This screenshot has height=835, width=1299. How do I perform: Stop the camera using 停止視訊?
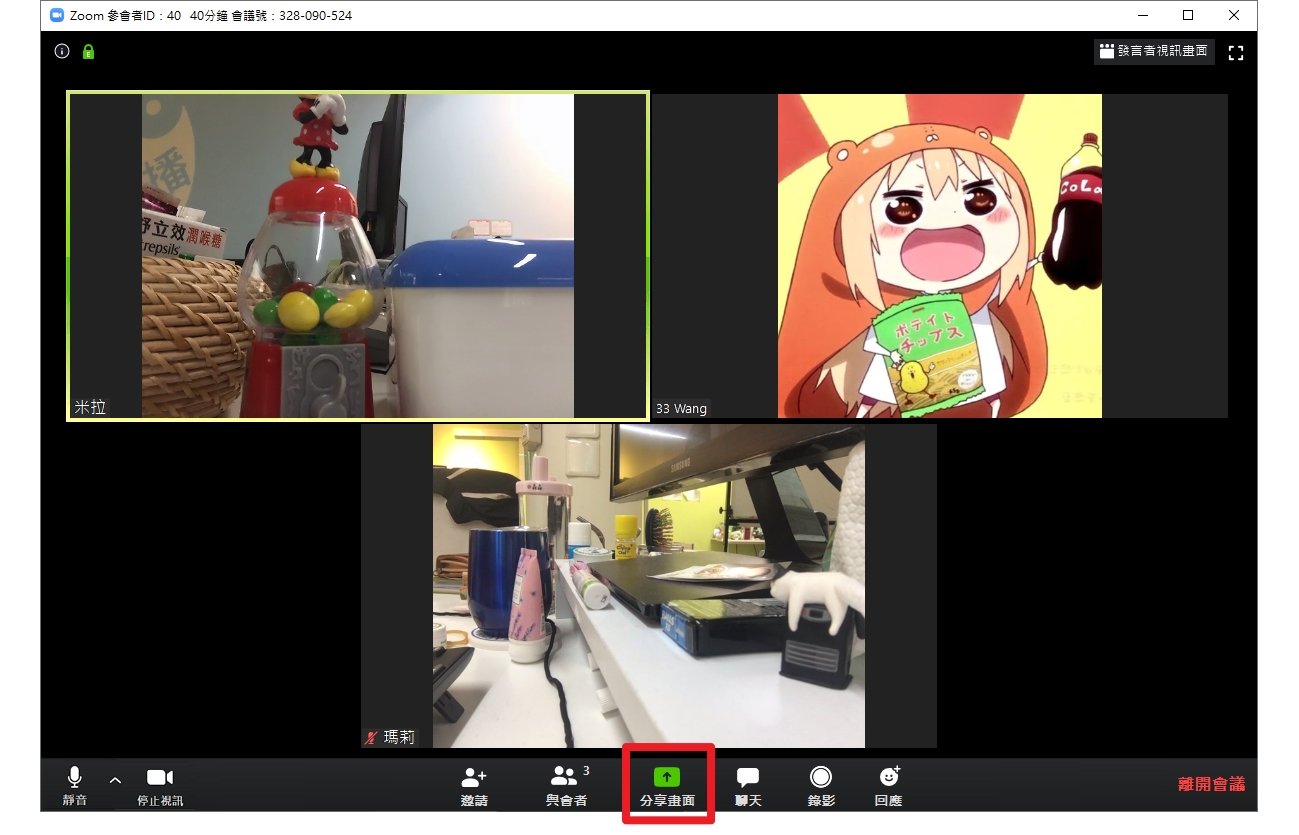point(160,787)
